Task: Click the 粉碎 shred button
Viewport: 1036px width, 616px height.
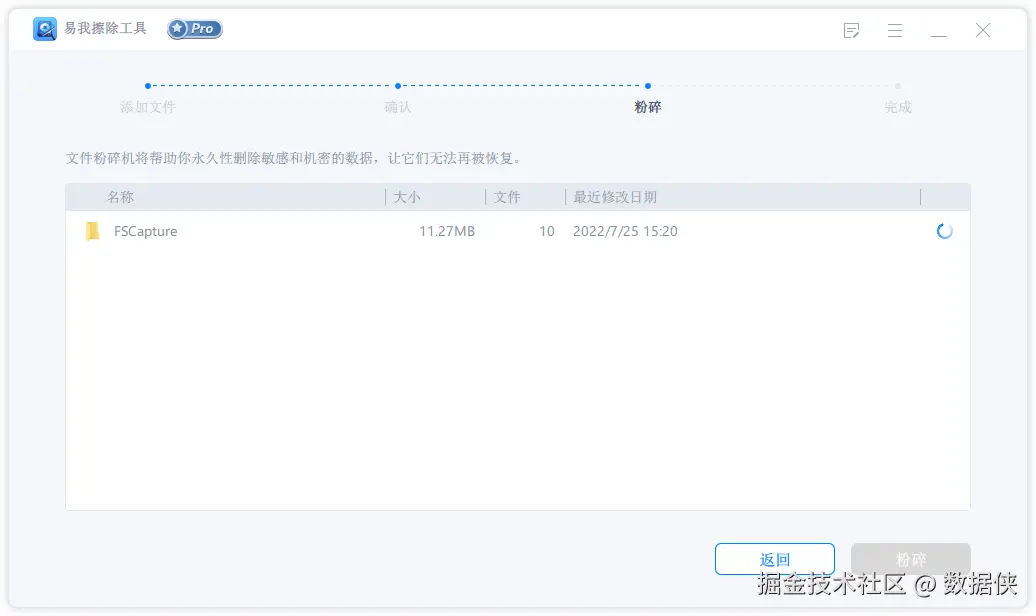Action: point(910,559)
